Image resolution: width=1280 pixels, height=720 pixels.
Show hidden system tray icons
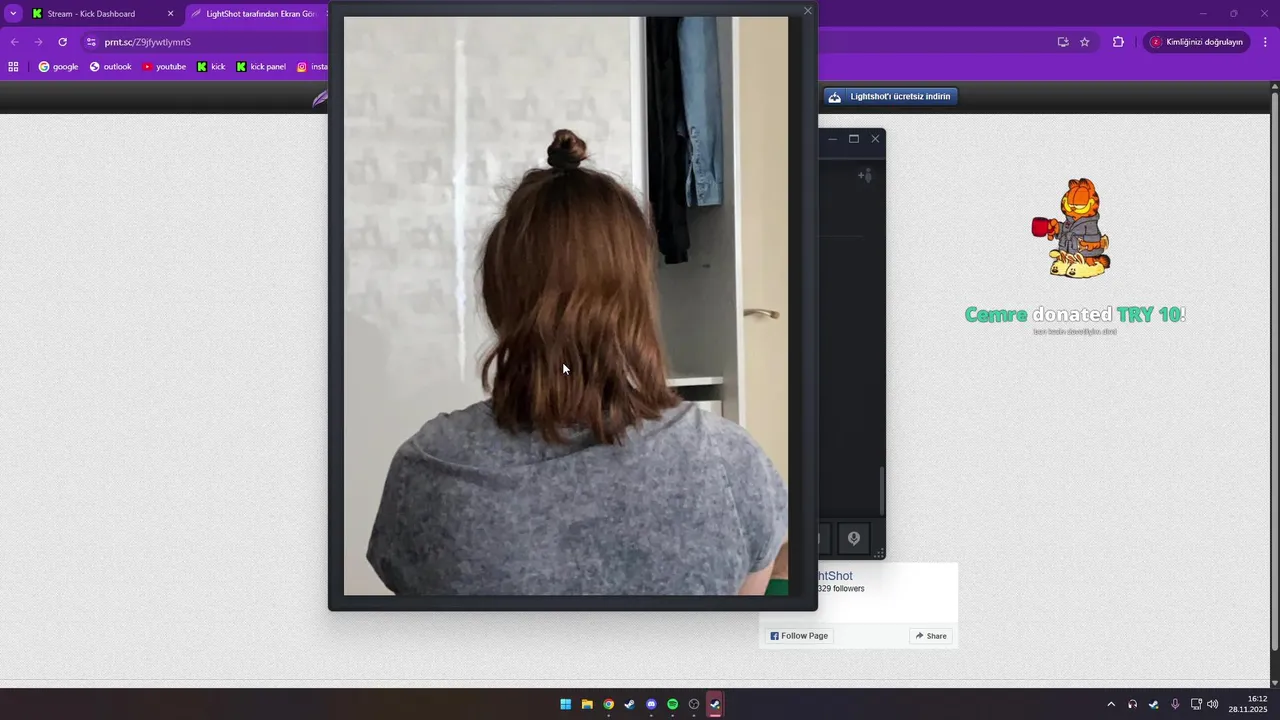click(x=1110, y=704)
